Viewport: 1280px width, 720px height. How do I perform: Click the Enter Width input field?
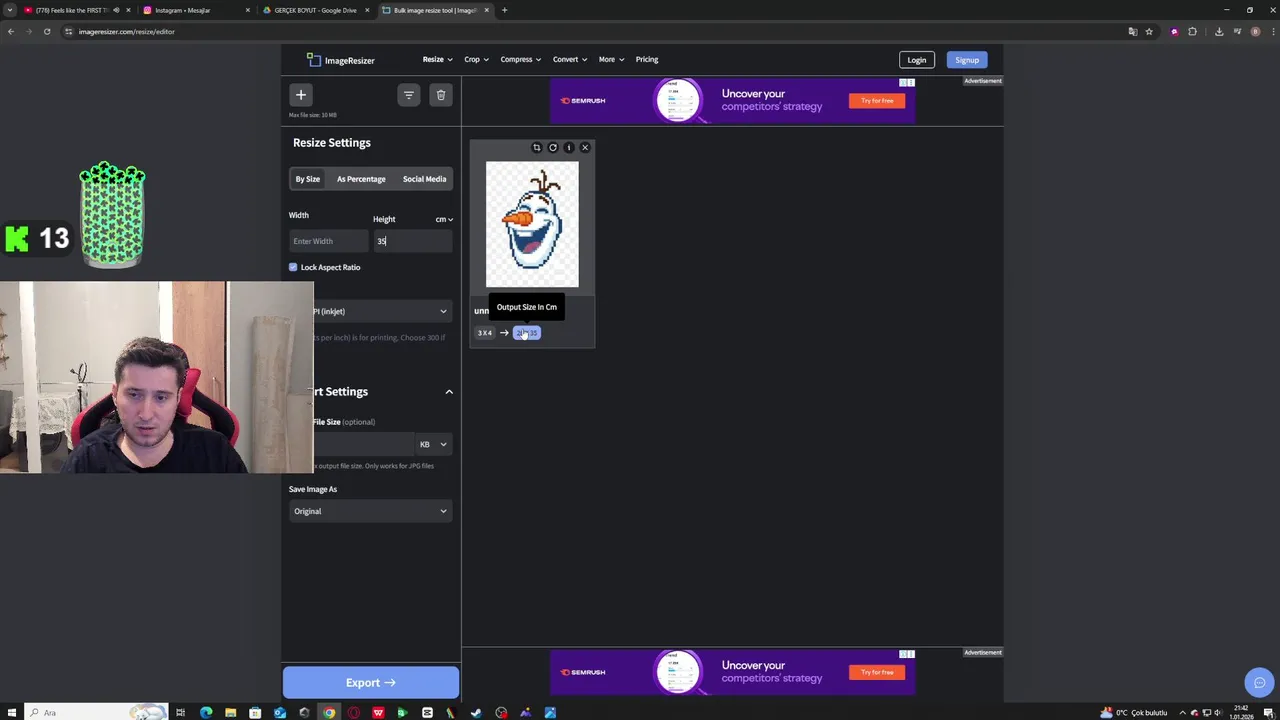coord(328,241)
